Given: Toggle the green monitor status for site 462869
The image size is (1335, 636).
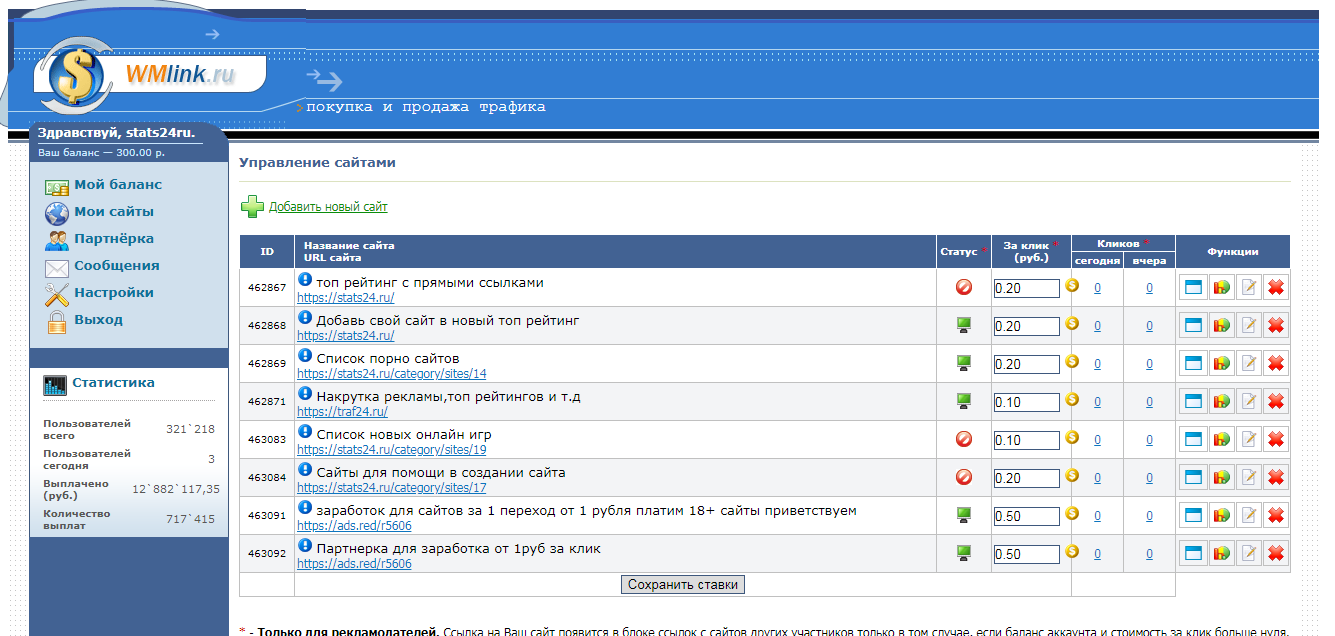Looking at the screenshot, I should click(964, 363).
